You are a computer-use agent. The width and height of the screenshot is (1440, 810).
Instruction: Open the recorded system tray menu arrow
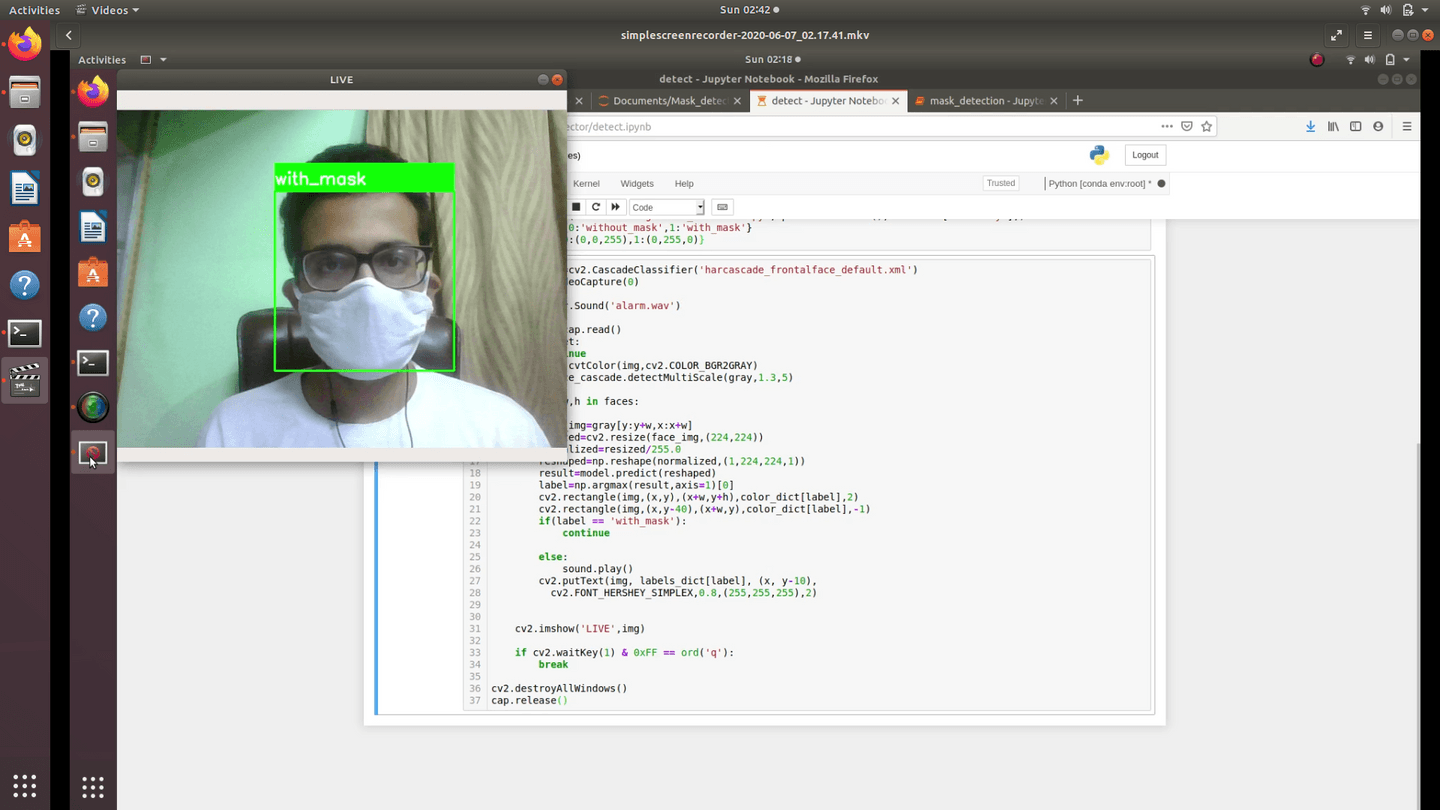pyautogui.click(x=1406, y=60)
